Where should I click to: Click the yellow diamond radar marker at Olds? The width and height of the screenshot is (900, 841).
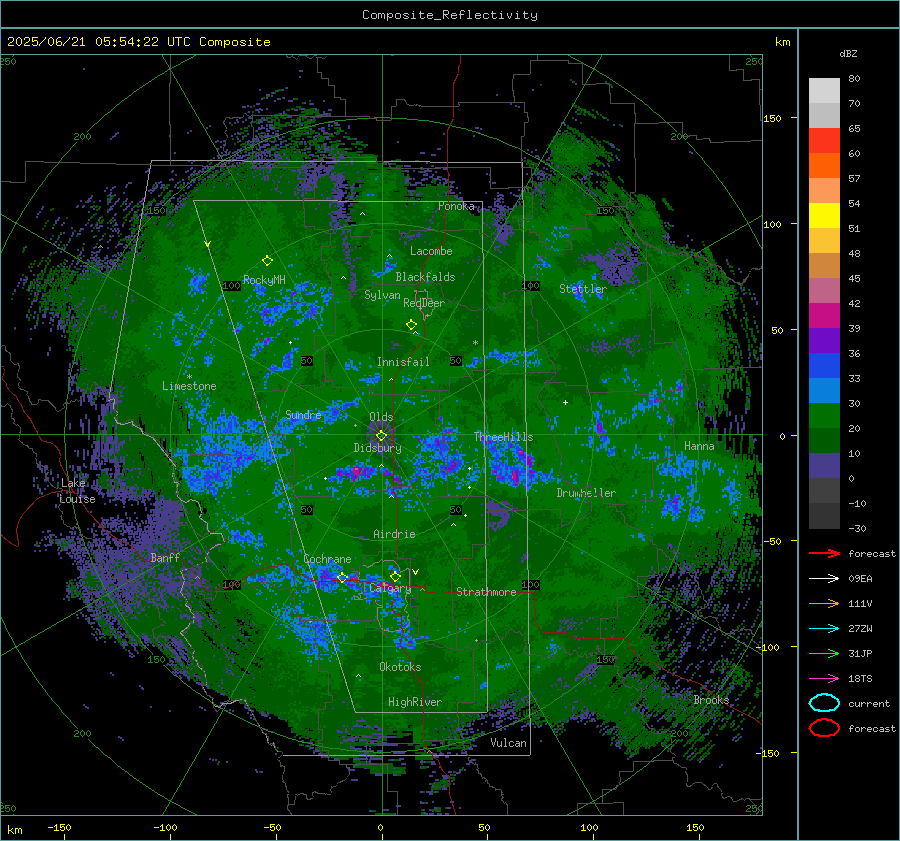pyautogui.click(x=381, y=436)
